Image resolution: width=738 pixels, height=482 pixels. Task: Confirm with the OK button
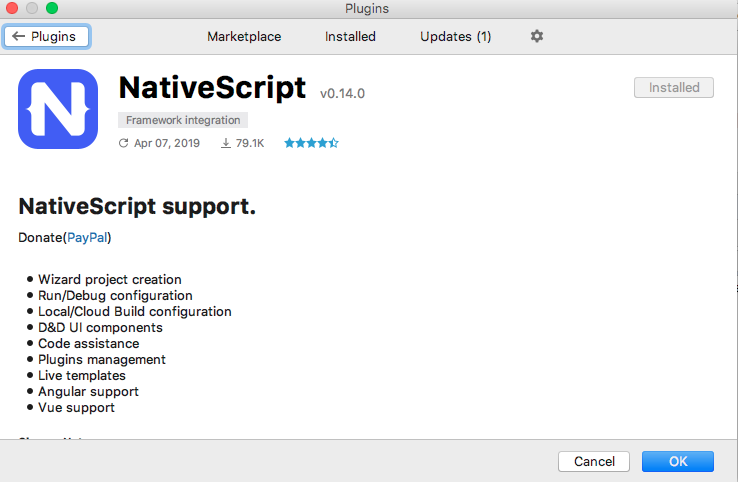tap(678, 461)
